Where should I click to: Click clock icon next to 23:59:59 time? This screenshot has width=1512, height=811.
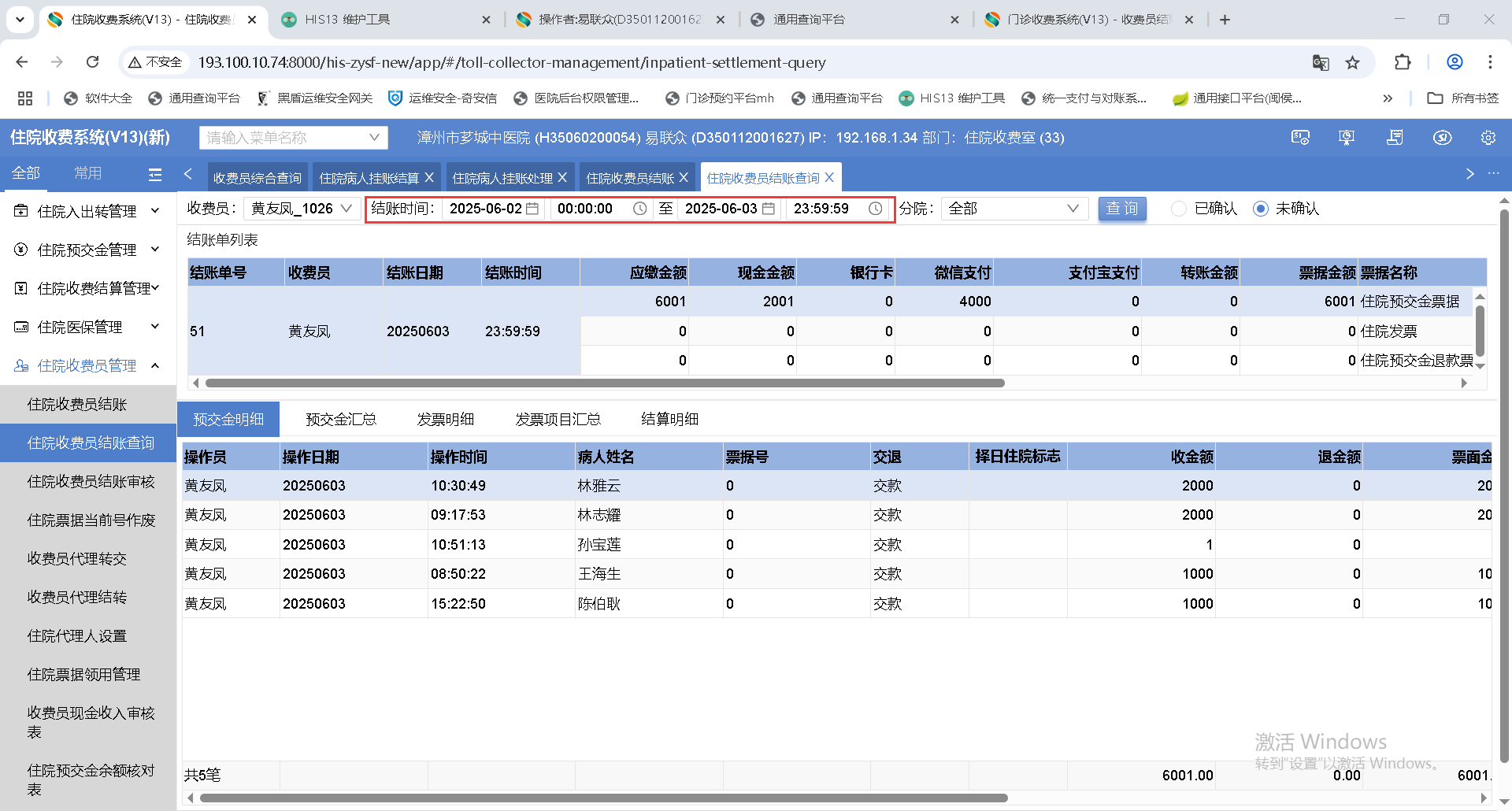[x=875, y=209]
